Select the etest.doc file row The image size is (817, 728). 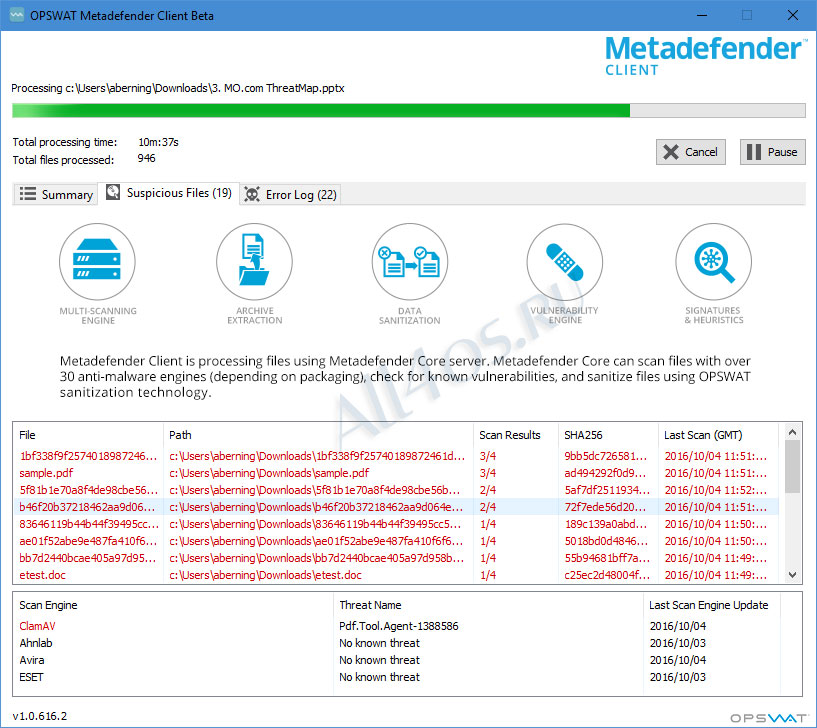tap(396, 575)
